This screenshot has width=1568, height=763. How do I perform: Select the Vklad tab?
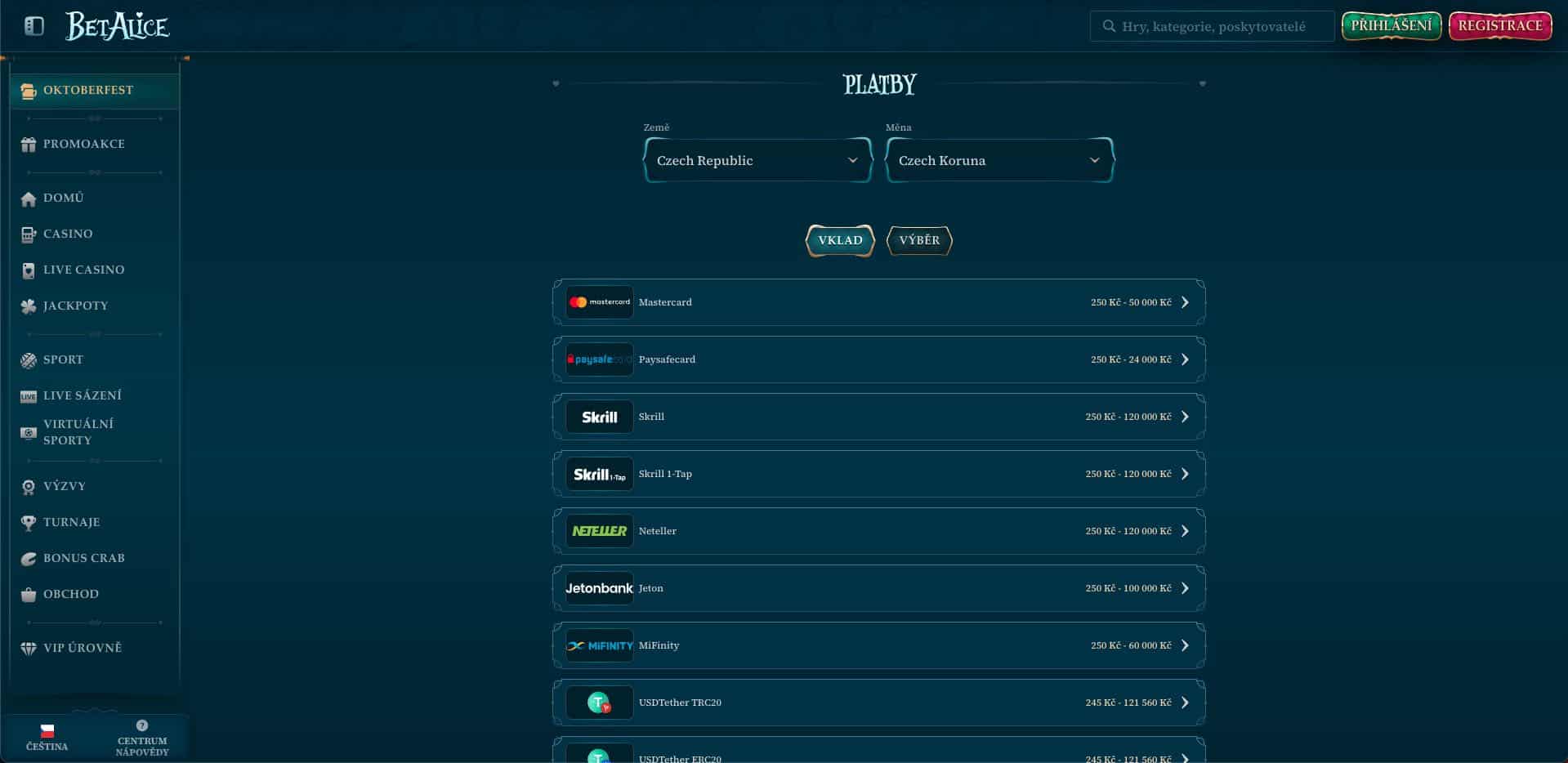pyautogui.click(x=840, y=240)
